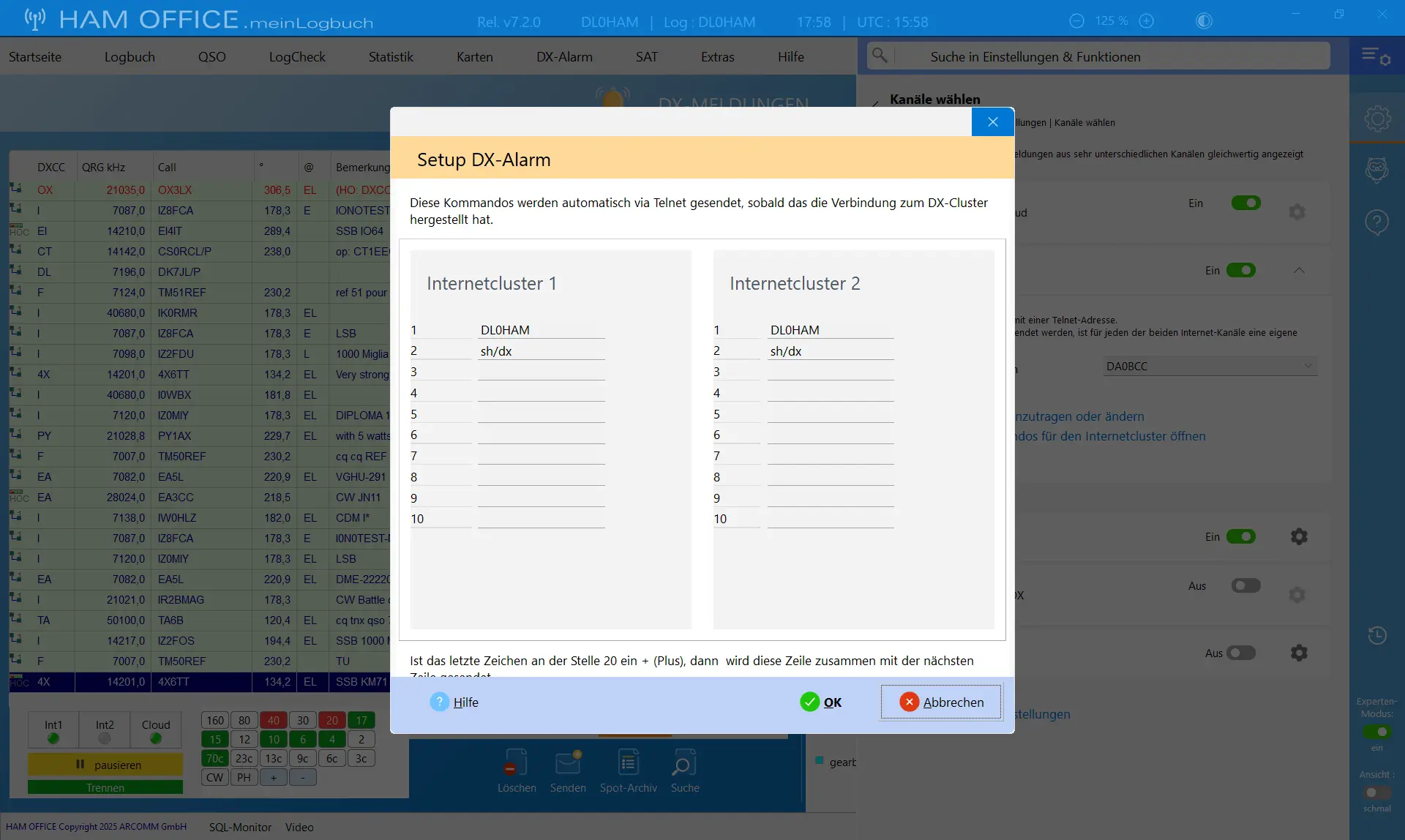Confirm with the OK button

821,702
